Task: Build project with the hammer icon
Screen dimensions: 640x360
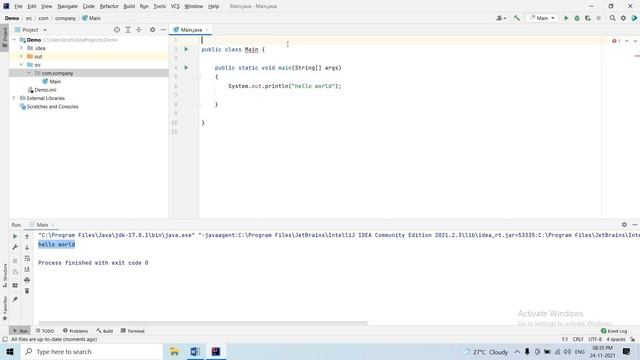Action: [517, 18]
